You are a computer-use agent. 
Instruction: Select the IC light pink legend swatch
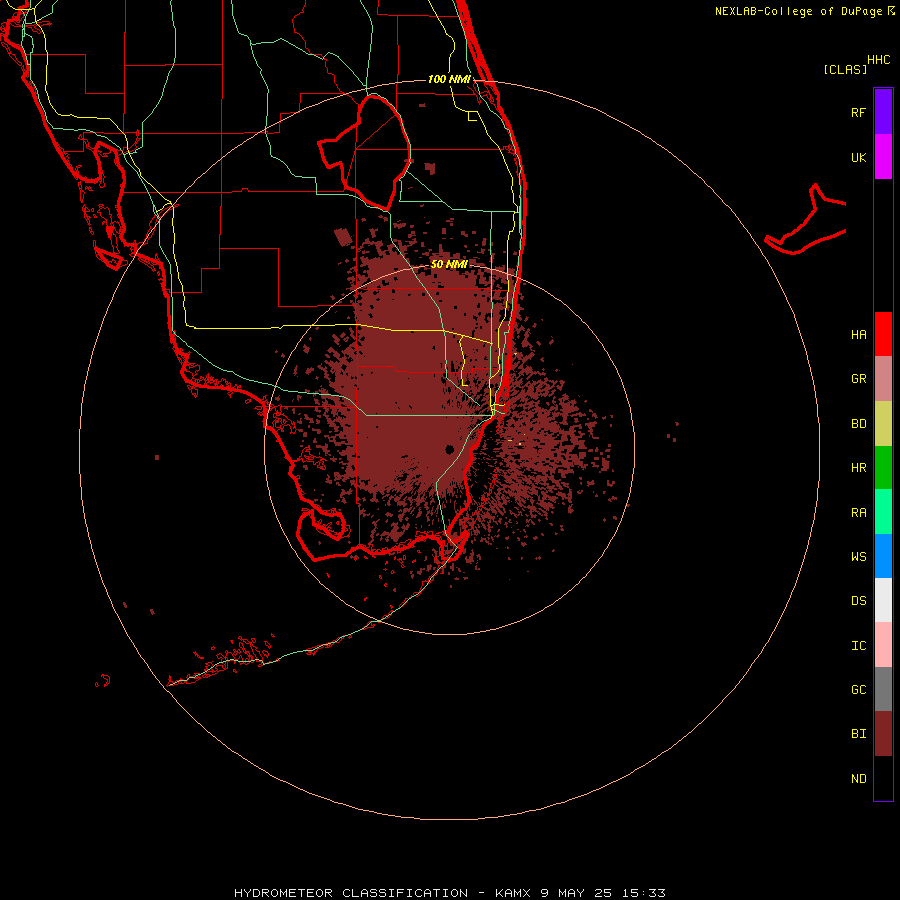(x=883, y=645)
